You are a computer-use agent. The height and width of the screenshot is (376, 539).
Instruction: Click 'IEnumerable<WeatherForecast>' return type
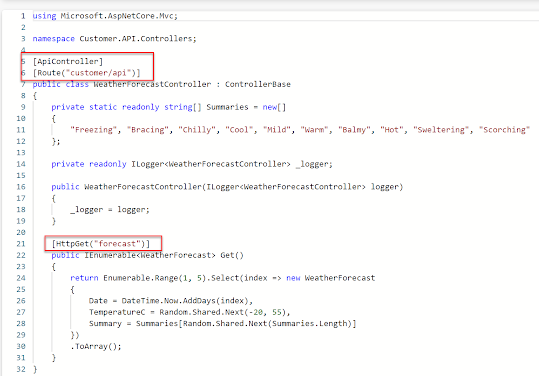pyautogui.click(x=150, y=255)
